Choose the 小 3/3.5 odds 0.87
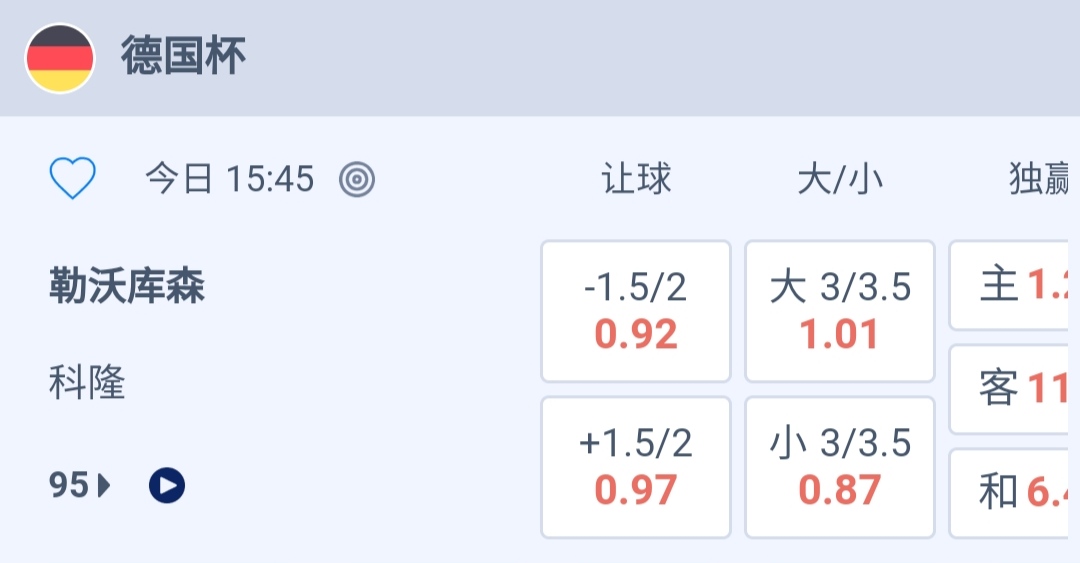The height and width of the screenshot is (563, 1080). [x=840, y=467]
